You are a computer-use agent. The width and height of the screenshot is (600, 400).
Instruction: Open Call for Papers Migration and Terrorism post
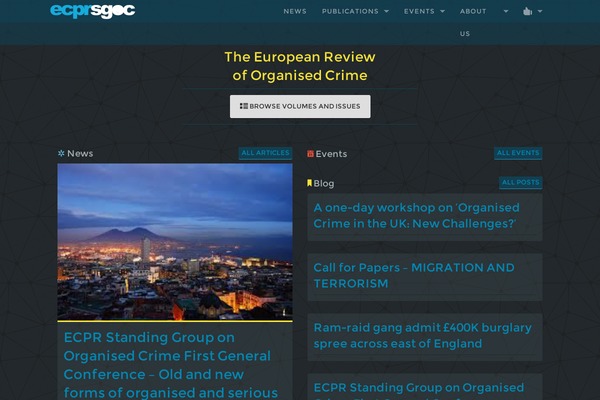414,275
